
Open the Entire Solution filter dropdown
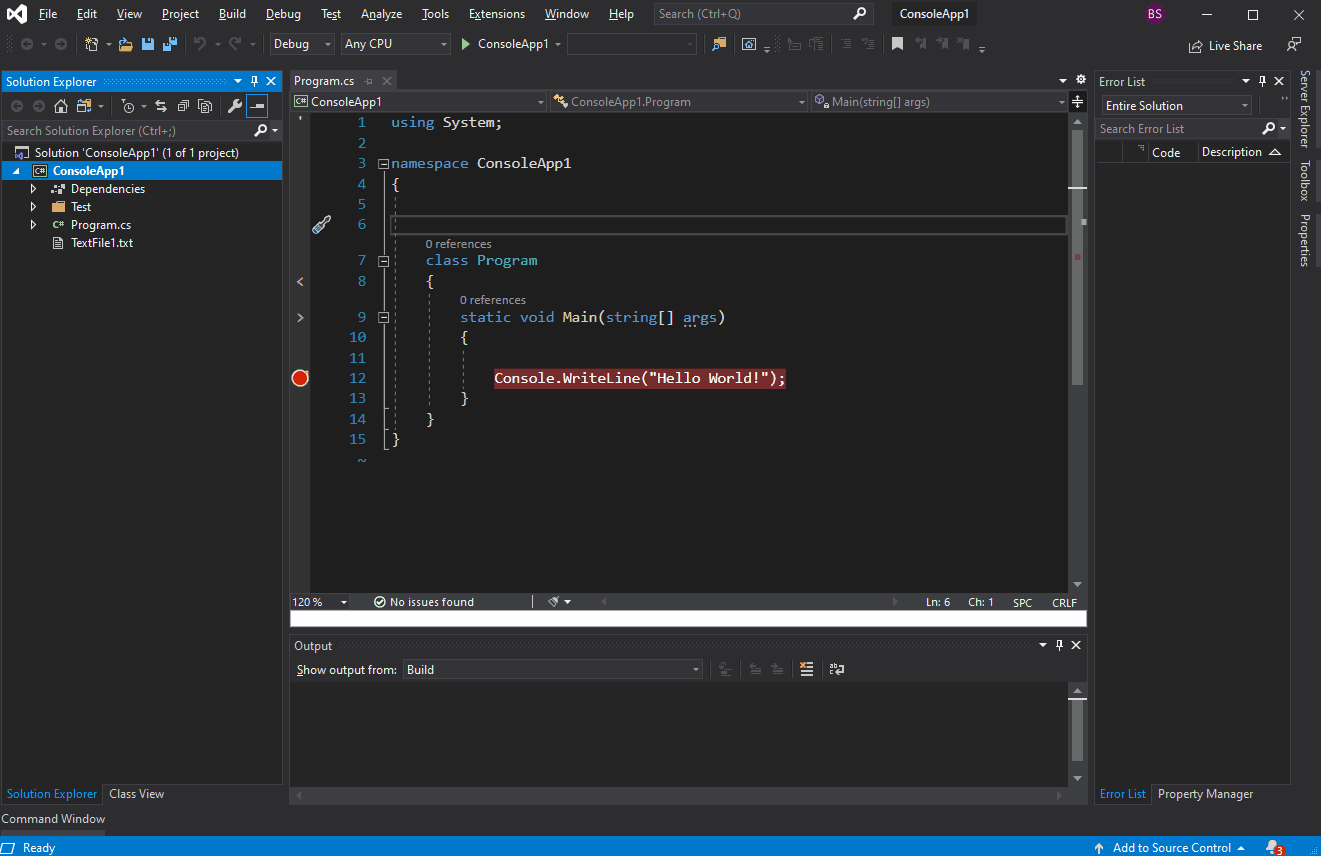click(1176, 106)
